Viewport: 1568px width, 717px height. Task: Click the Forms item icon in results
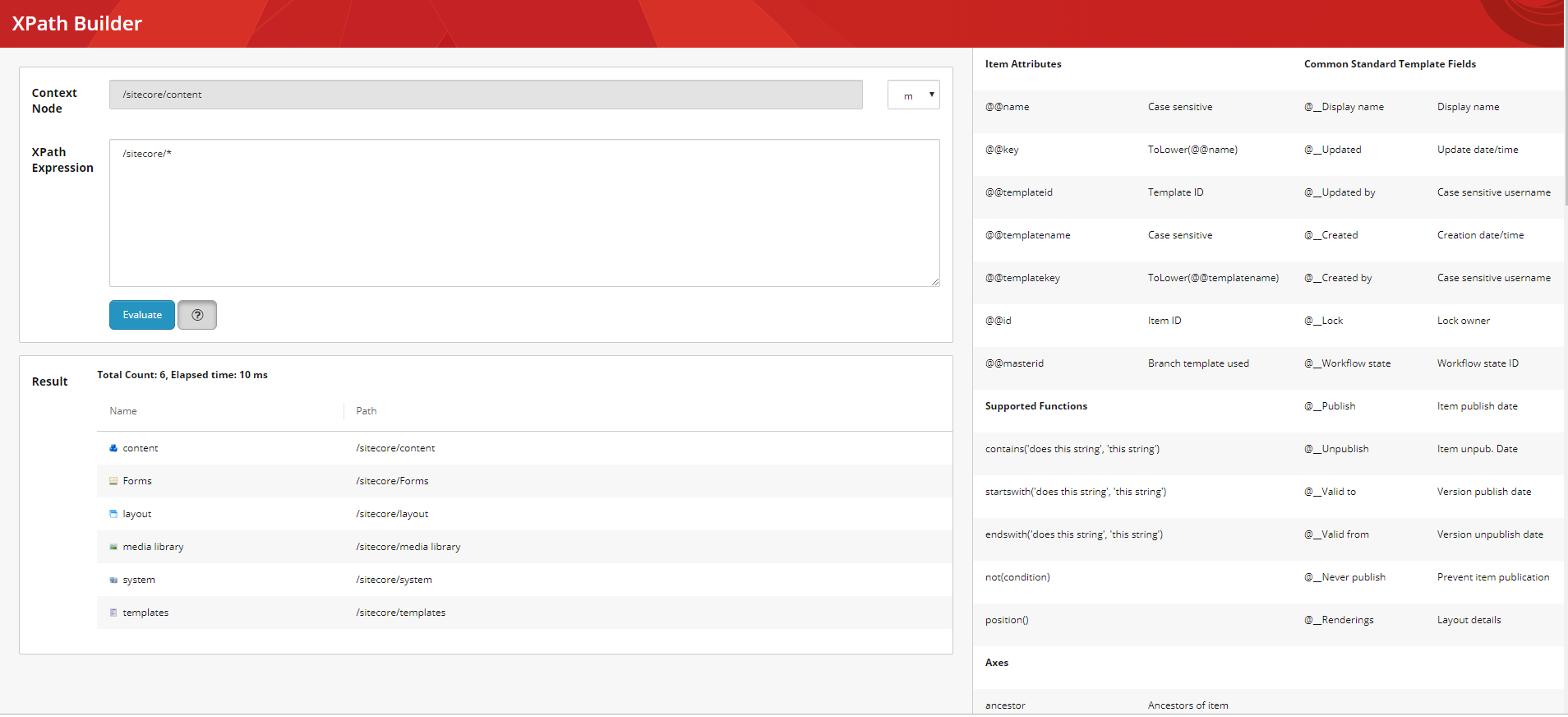click(113, 481)
